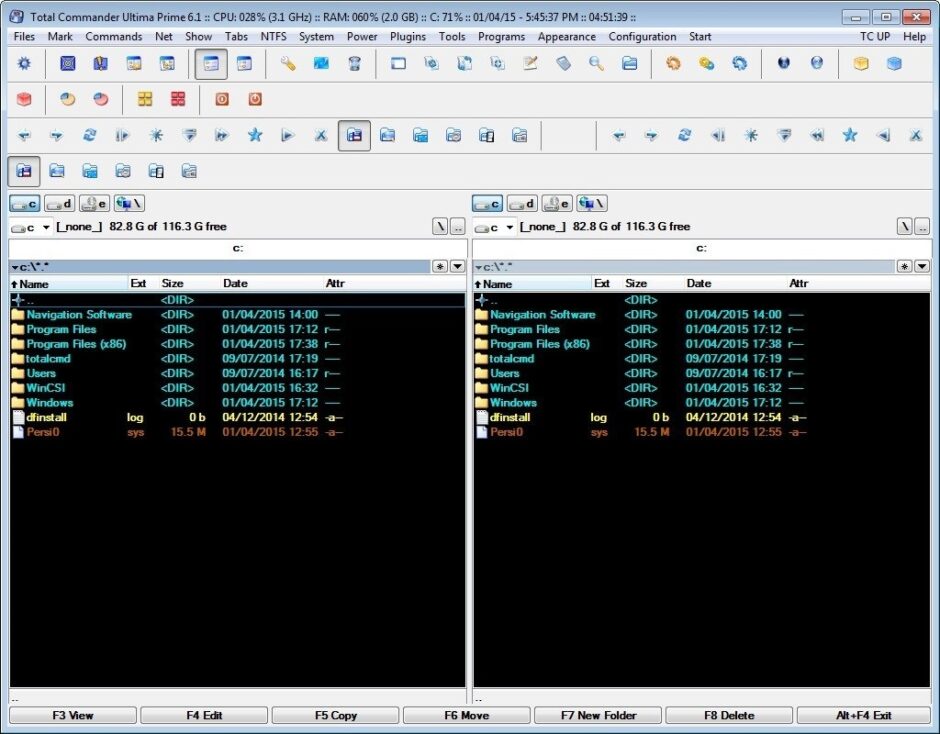Click the yellow four-squares grid icon

(145, 99)
